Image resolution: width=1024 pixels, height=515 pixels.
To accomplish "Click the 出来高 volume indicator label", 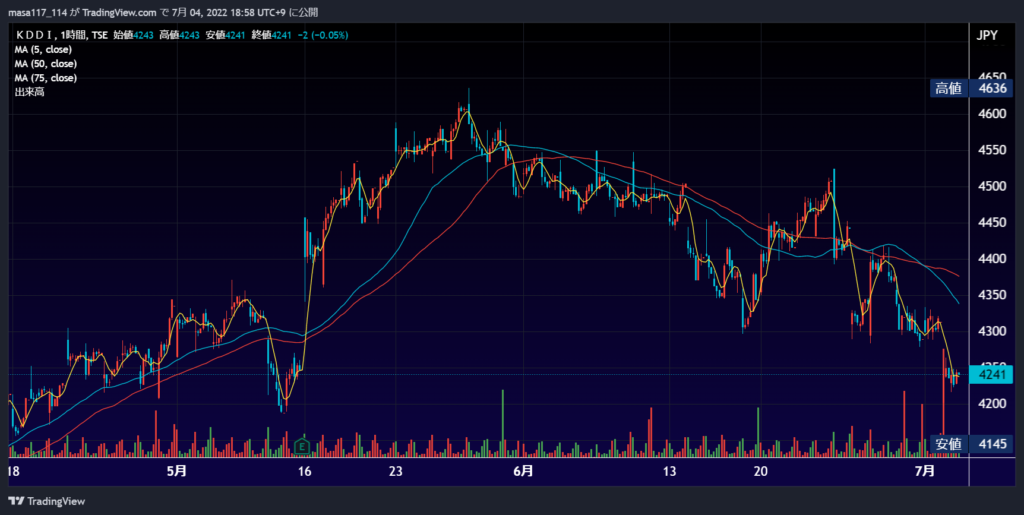I will click(29, 92).
